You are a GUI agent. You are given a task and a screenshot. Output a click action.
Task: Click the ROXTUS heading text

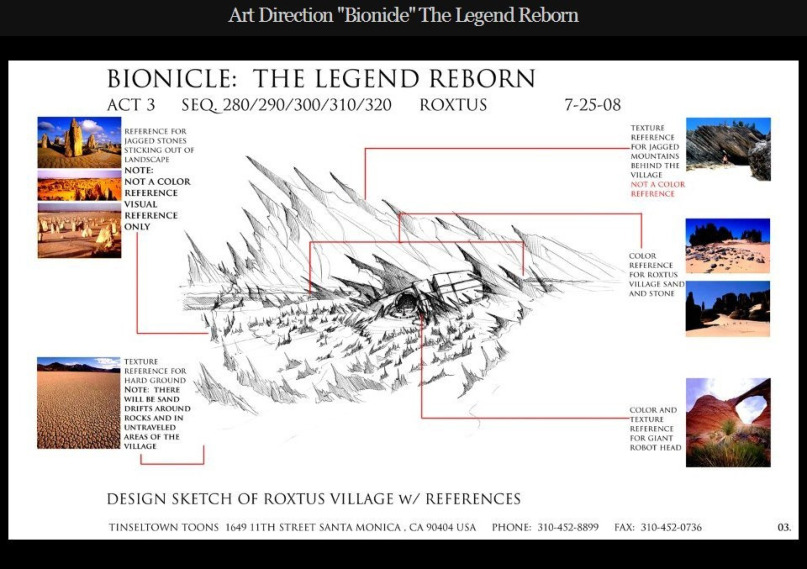[x=453, y=105]
